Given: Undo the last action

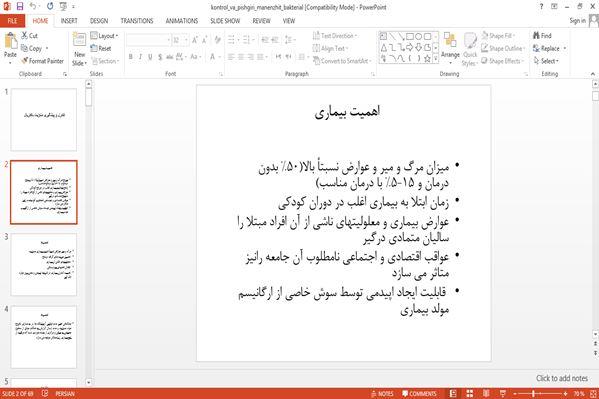Looking at the screenshot, I should tap(33, 6).
